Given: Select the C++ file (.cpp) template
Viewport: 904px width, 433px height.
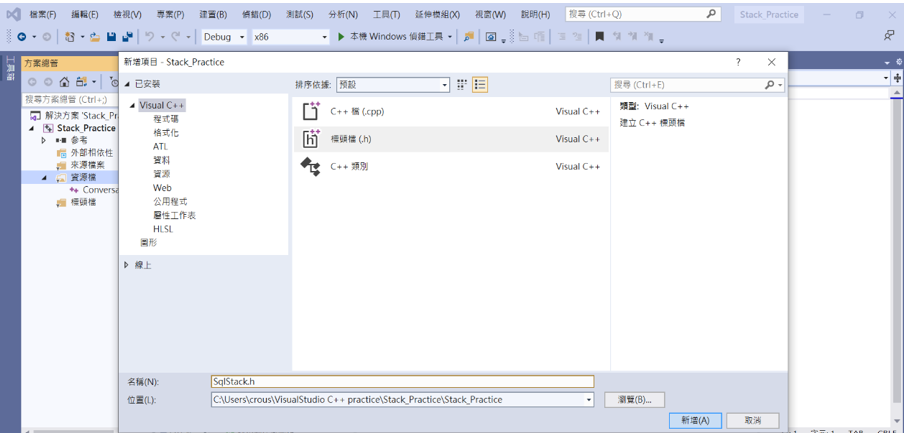Looking at the screenshot, I should point(451,111).
